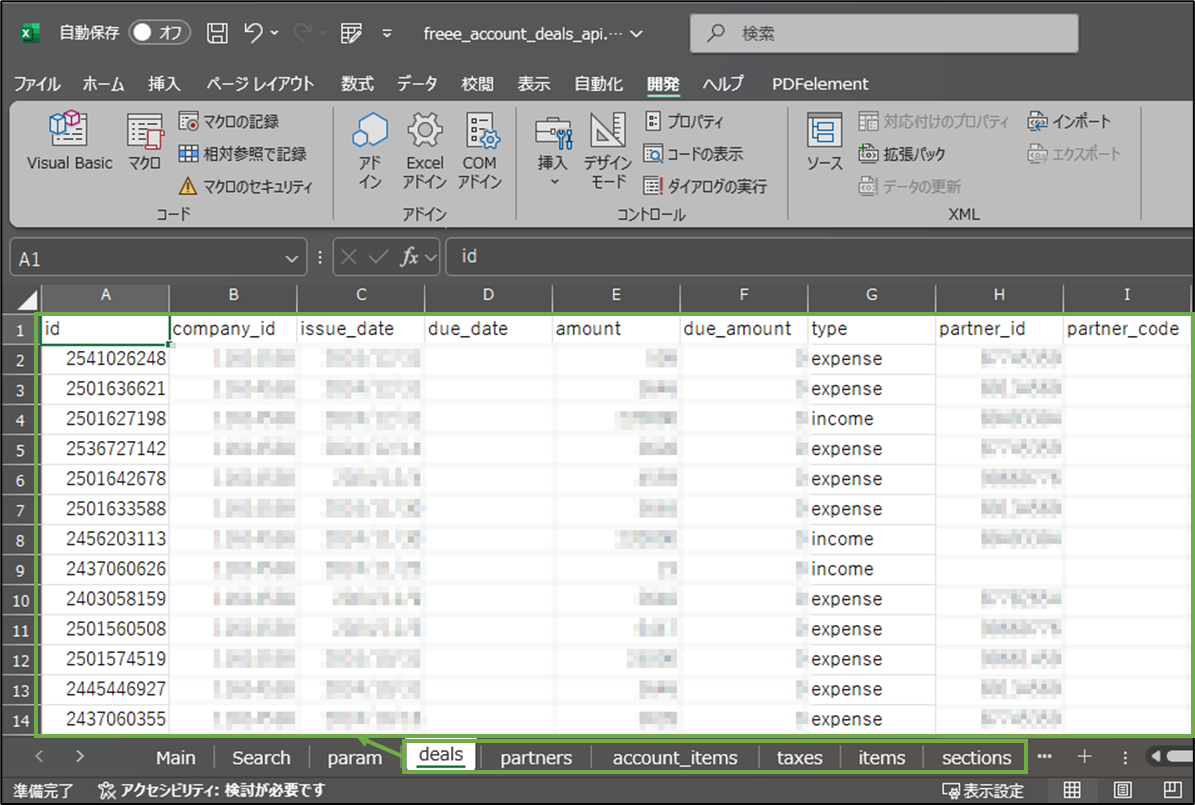Expand the Name Box dropdown arrow

coord(291,259)
